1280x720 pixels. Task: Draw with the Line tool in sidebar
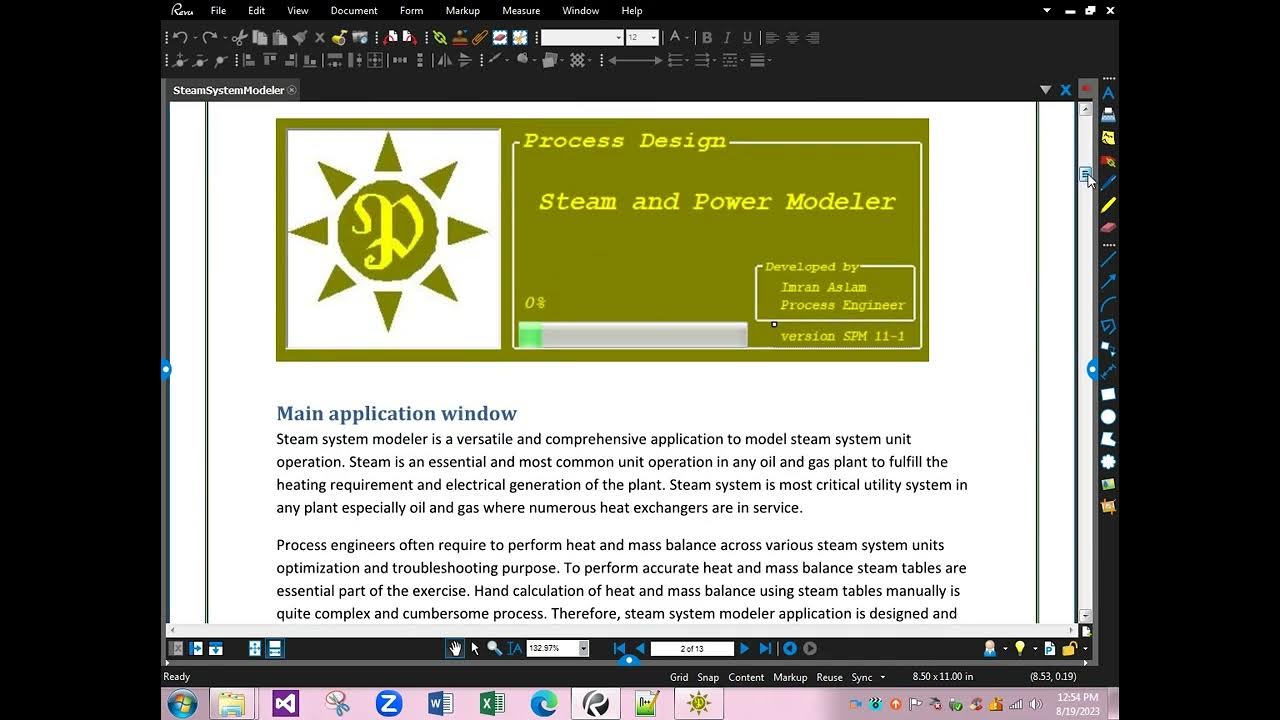[x=1108, y=260]
